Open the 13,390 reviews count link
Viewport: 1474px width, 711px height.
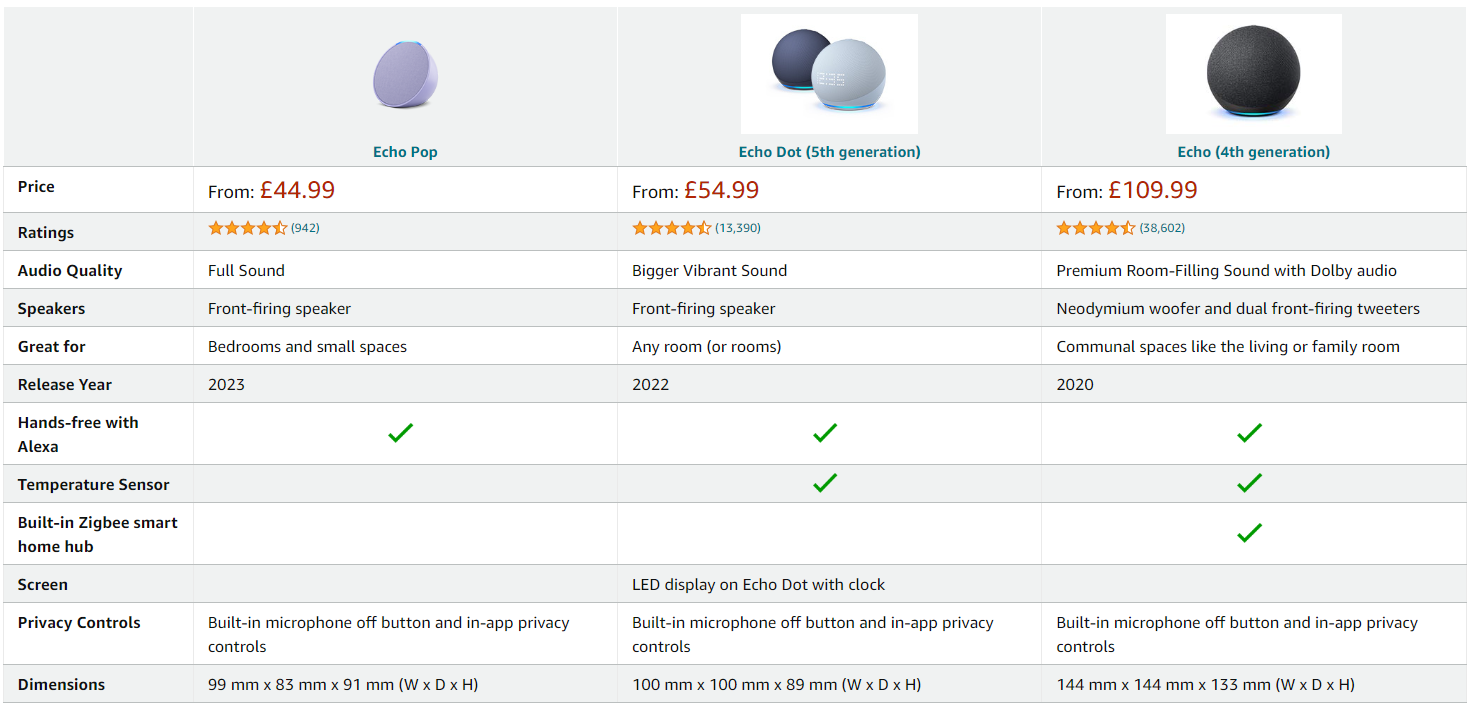[x=737, y=228]
